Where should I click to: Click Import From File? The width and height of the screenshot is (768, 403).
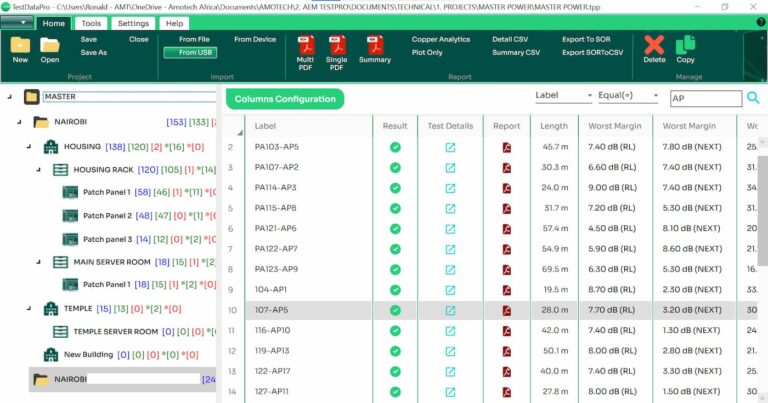click(x=194, y=39)
